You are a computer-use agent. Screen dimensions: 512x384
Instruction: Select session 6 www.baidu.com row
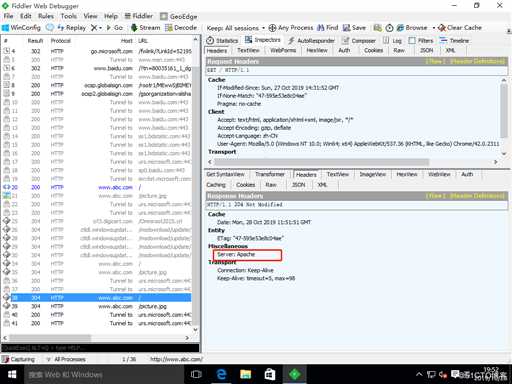[97, 68]
